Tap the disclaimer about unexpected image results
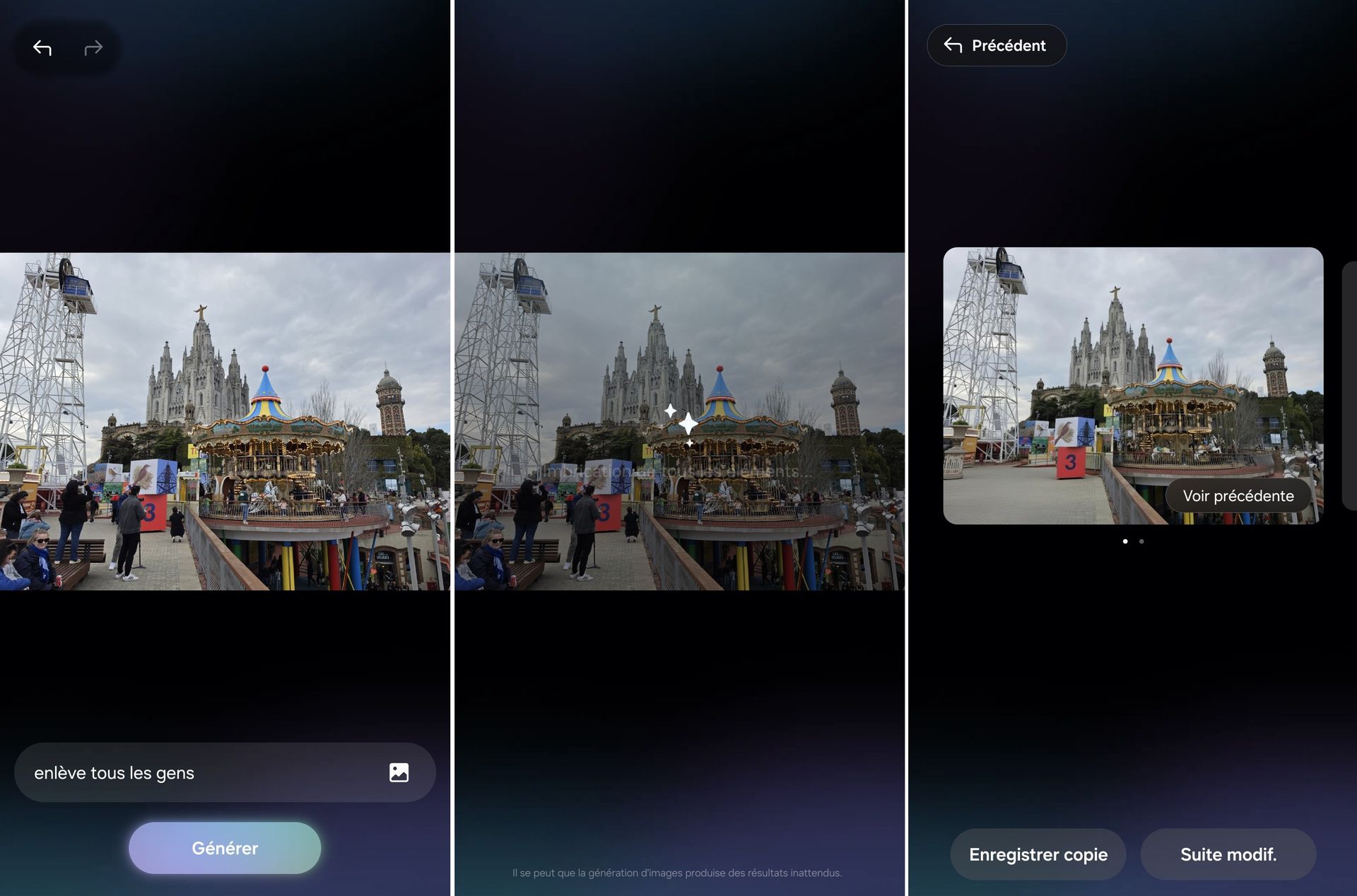1357x896 pixels. click(677, 873)
